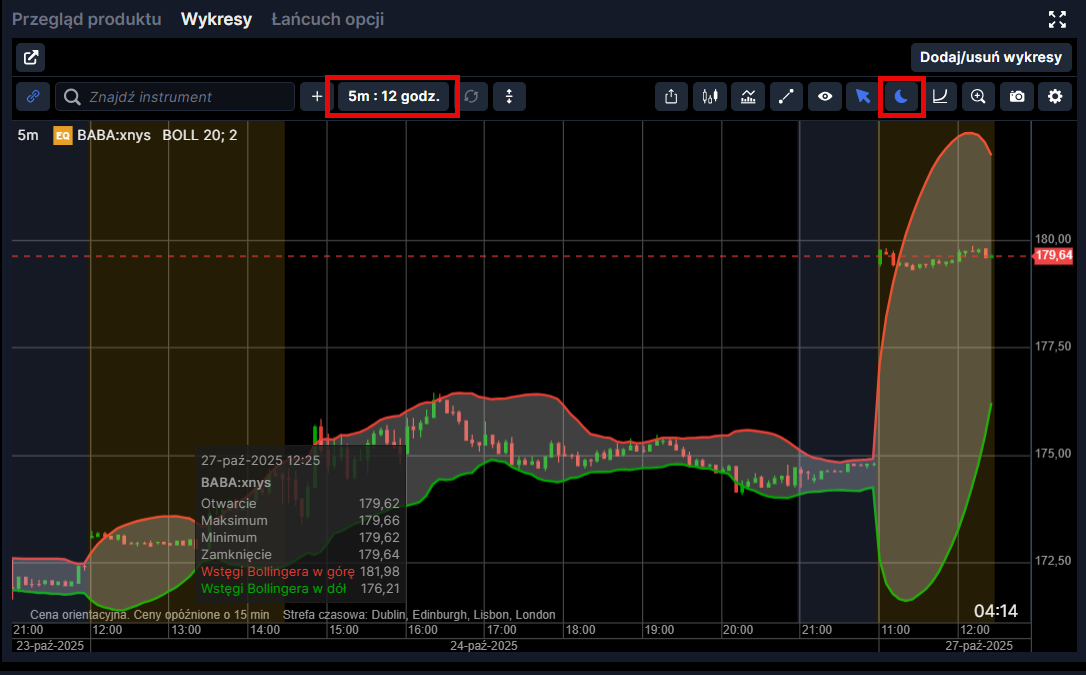Click the share/export chart icon
The width and height of the screenshot is (1086, 675).
pyautogui.click(x=671, y=97)
